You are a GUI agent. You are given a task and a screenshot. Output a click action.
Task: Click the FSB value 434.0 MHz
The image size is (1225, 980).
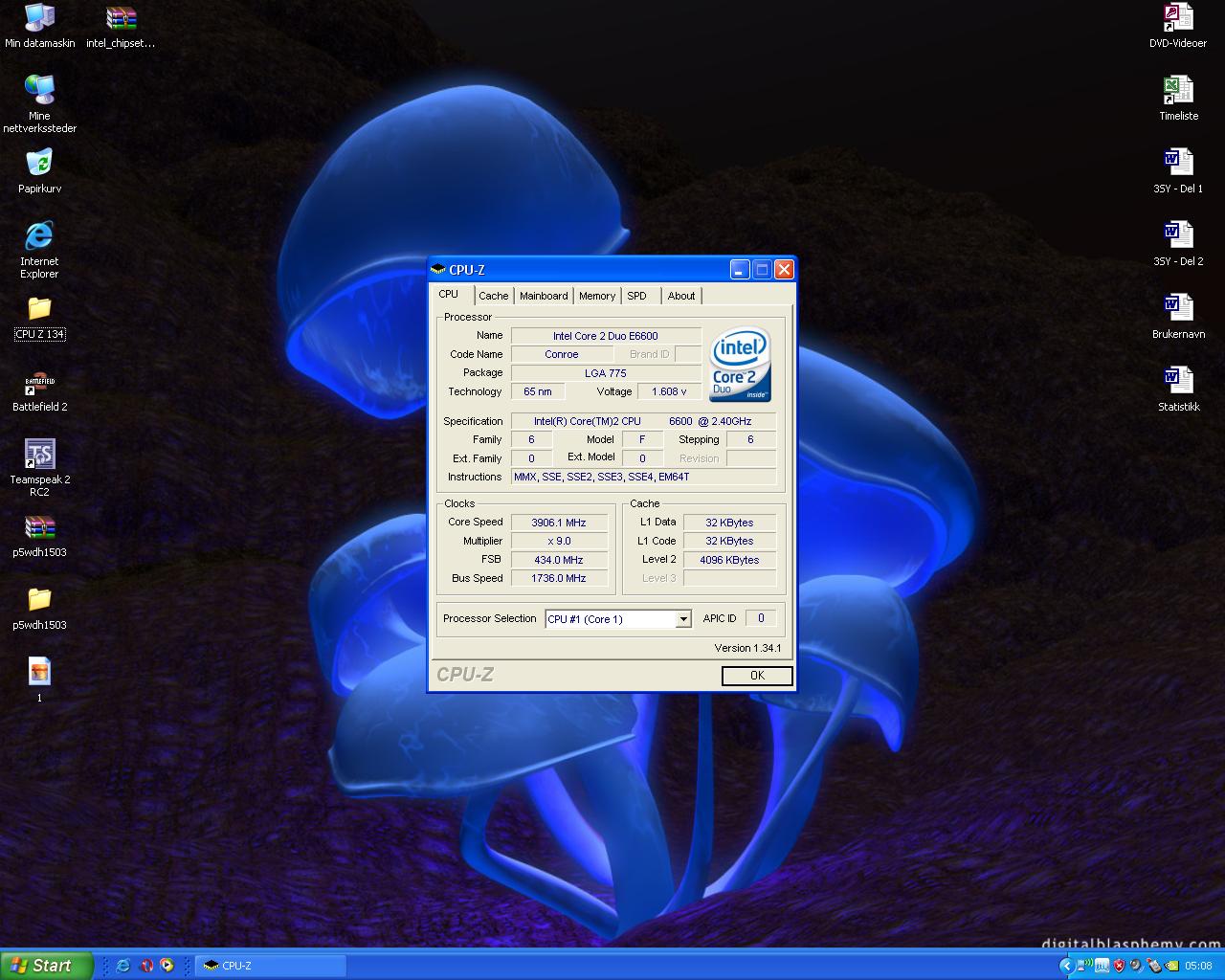tap(560, 560)
